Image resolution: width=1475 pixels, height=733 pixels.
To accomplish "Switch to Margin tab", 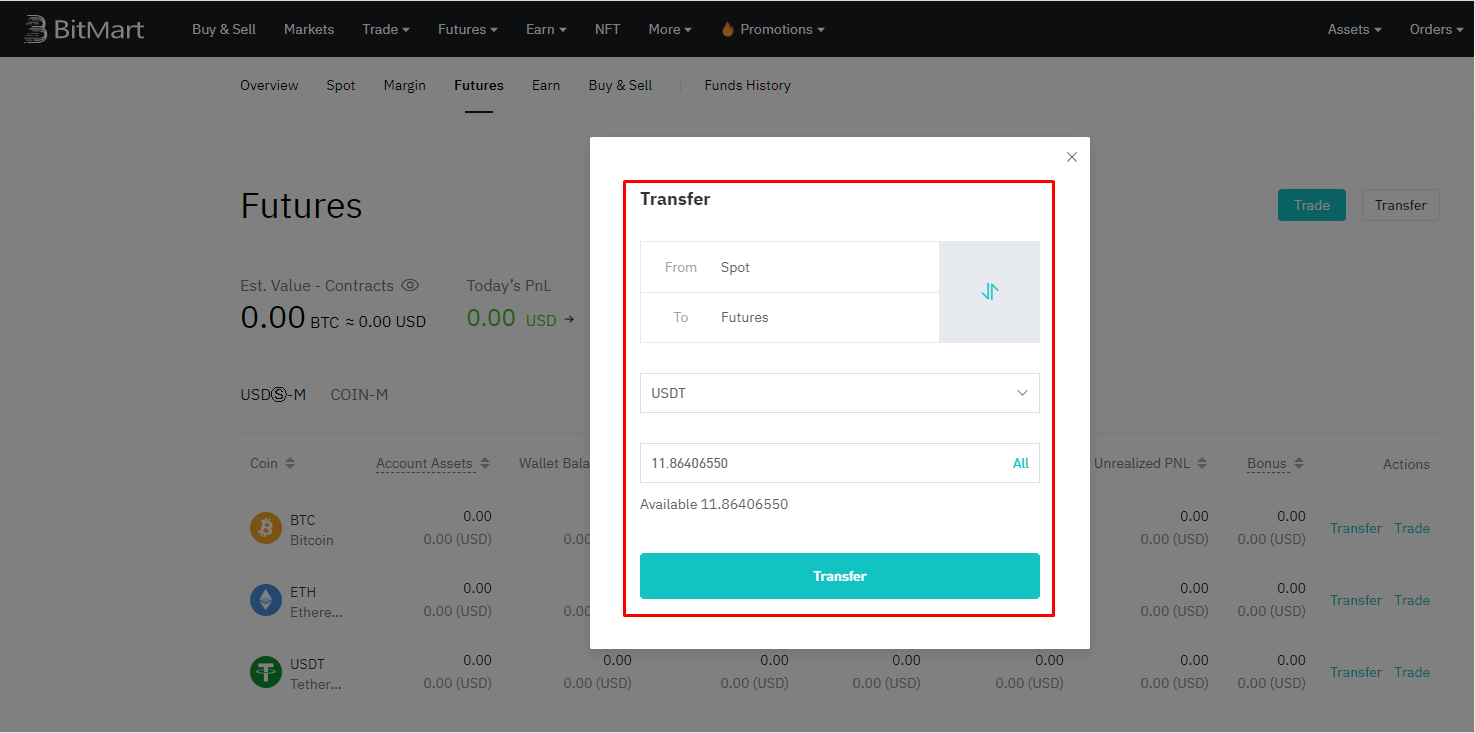I will click(x=405, y=85).
